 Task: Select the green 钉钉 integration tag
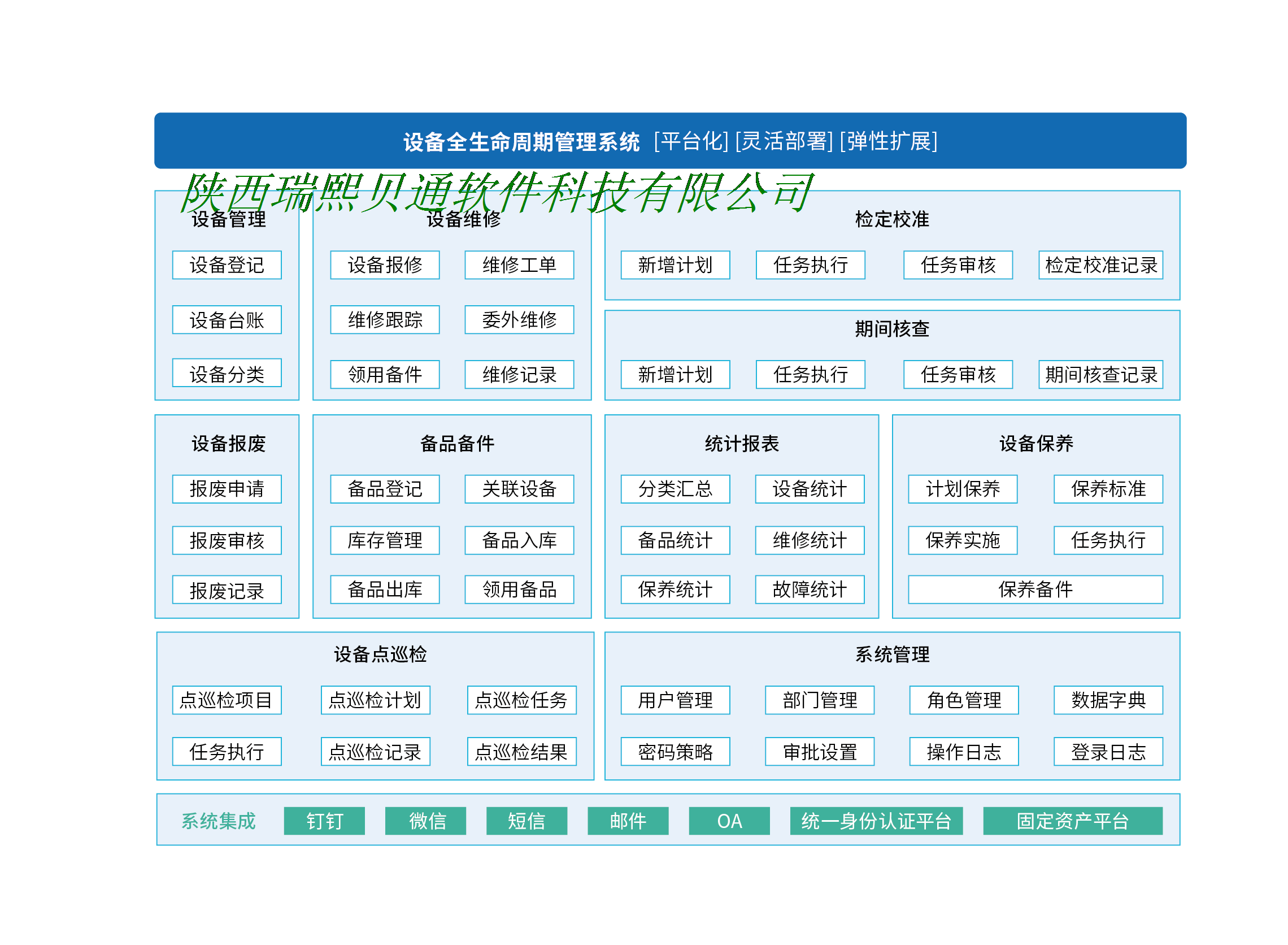click(324, 821)
